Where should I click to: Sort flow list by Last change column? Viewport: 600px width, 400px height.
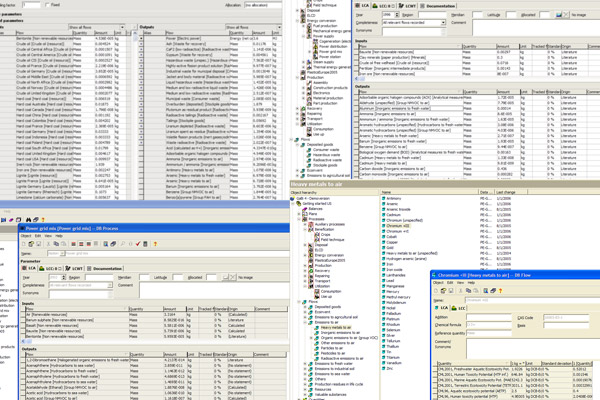[507, 192]
